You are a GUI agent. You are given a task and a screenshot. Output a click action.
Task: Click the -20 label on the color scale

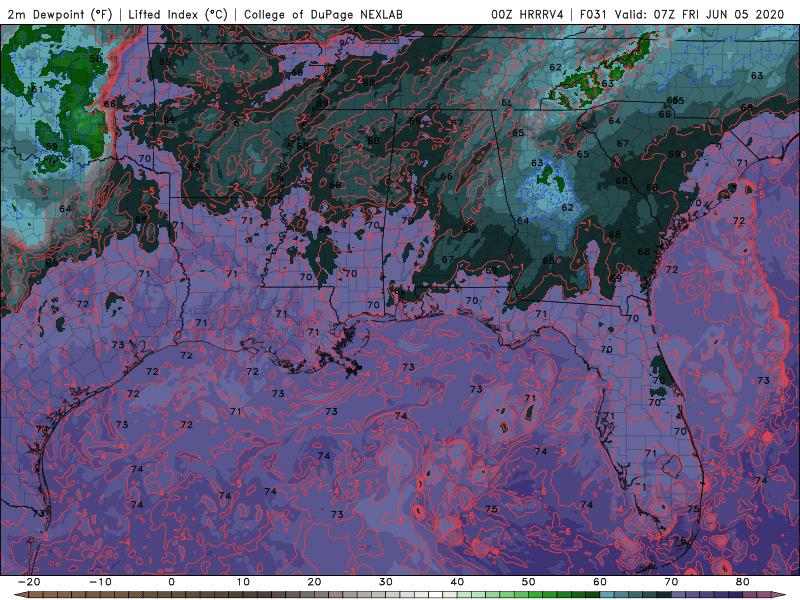[29, 582]
